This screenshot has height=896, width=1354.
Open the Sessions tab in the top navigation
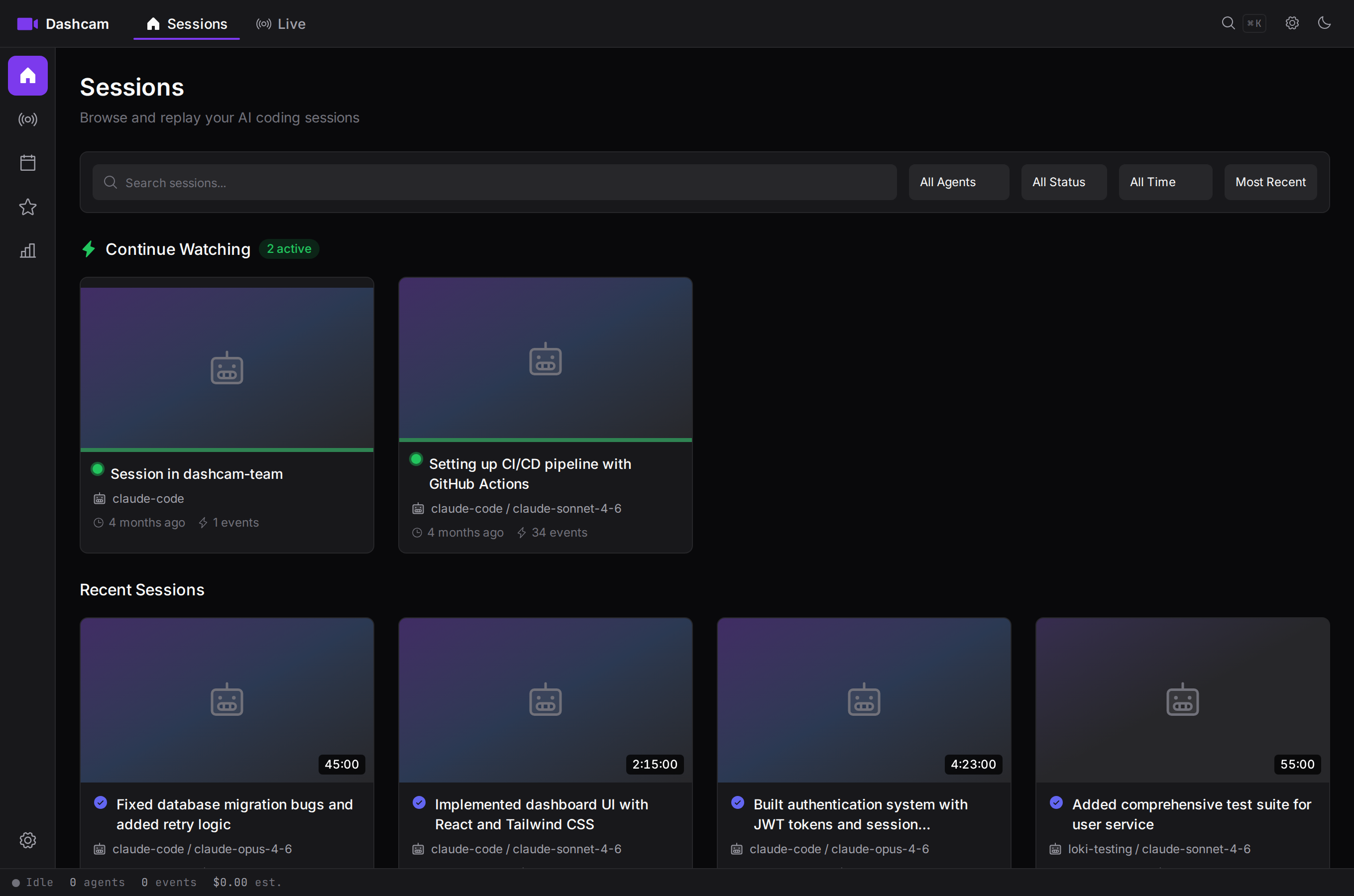coord(186,24)
